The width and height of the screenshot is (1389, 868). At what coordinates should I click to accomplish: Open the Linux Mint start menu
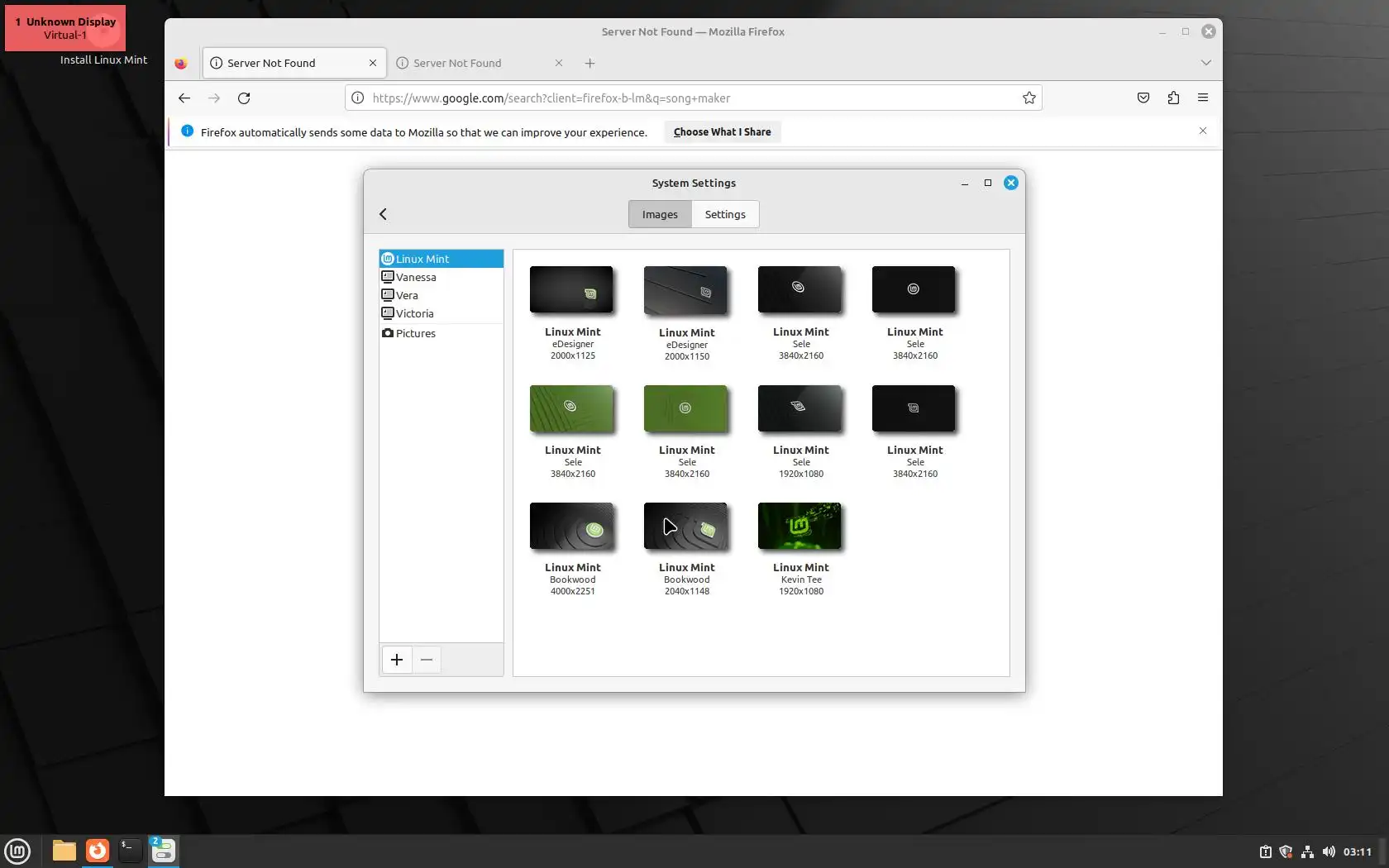coord(17,851)
